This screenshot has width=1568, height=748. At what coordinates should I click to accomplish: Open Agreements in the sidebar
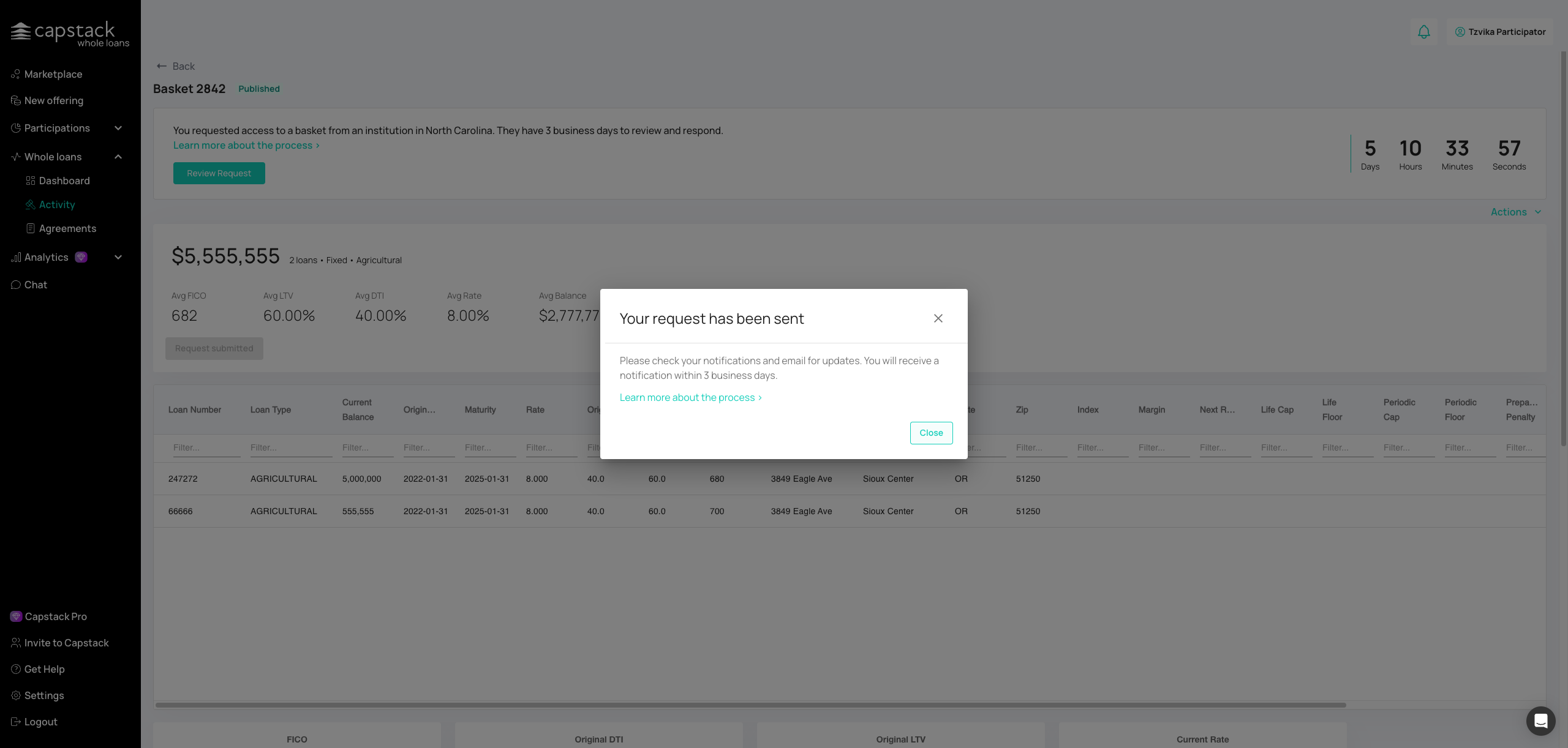pos(67,228)
